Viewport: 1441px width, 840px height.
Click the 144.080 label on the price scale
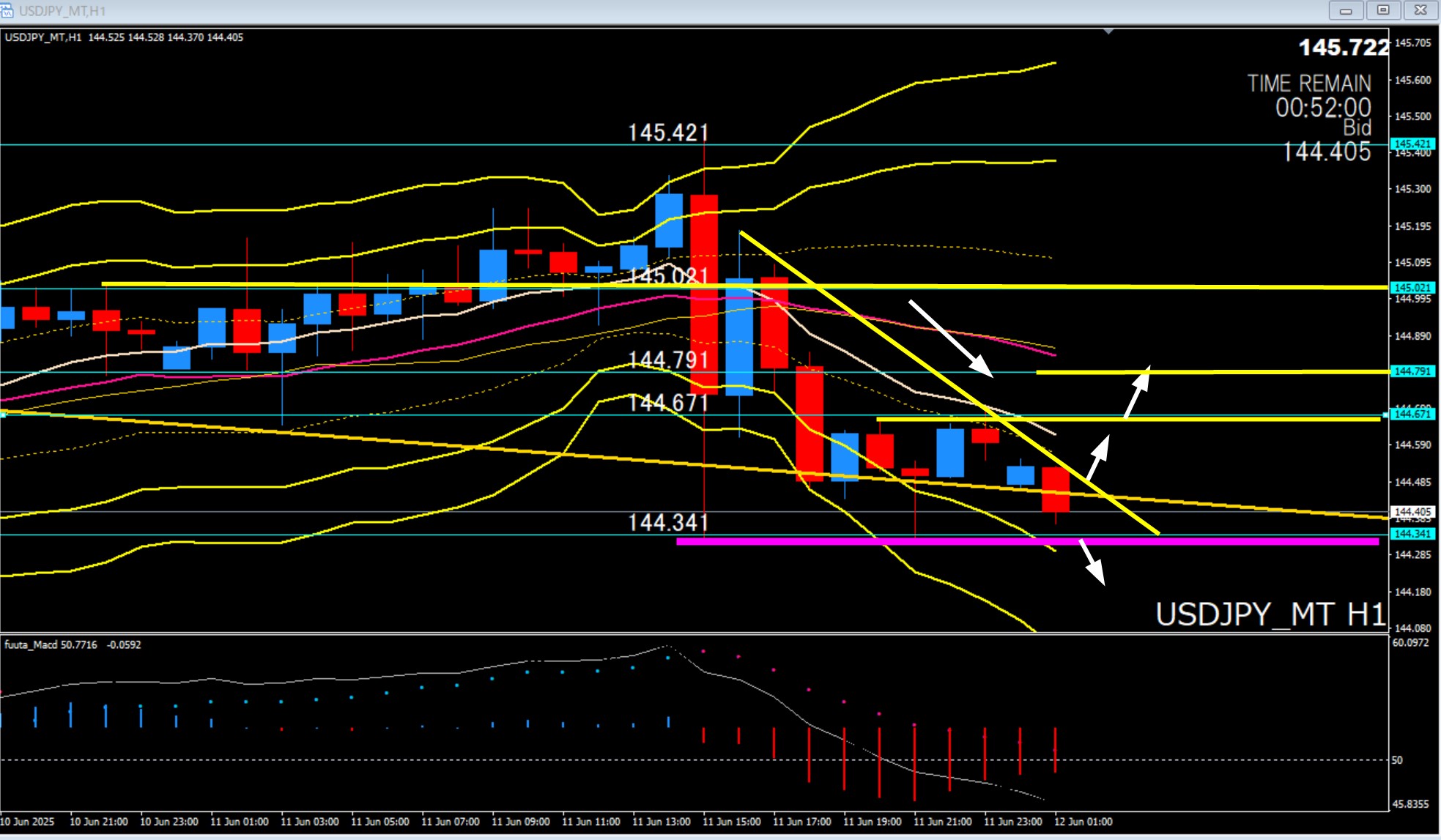[x=1412, y=628]
